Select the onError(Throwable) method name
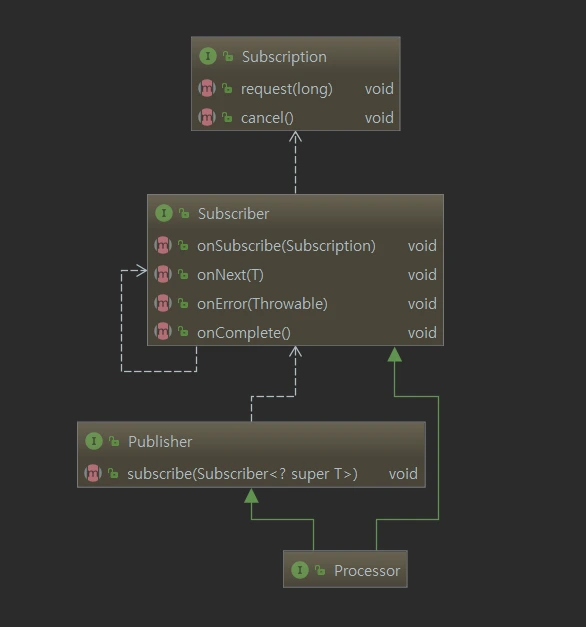 [262, 304]
